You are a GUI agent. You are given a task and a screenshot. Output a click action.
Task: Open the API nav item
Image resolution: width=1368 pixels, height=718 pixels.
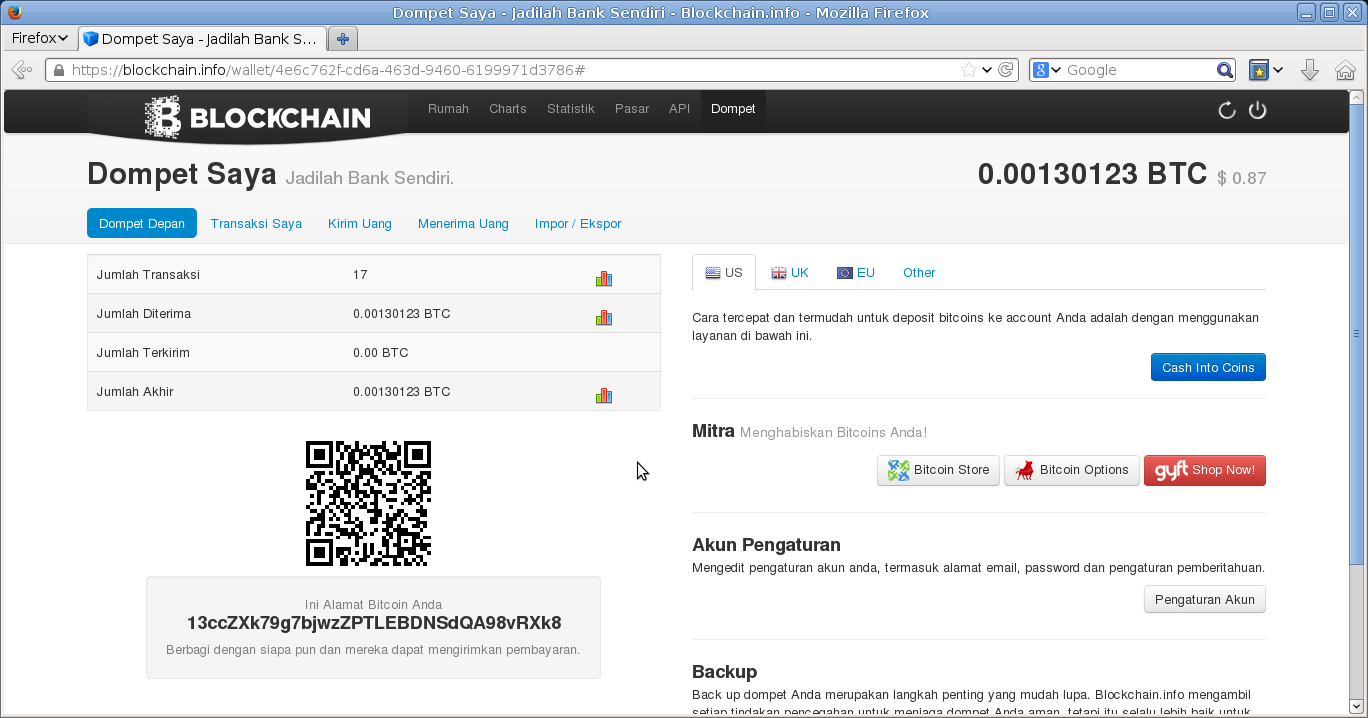[680, 109]
